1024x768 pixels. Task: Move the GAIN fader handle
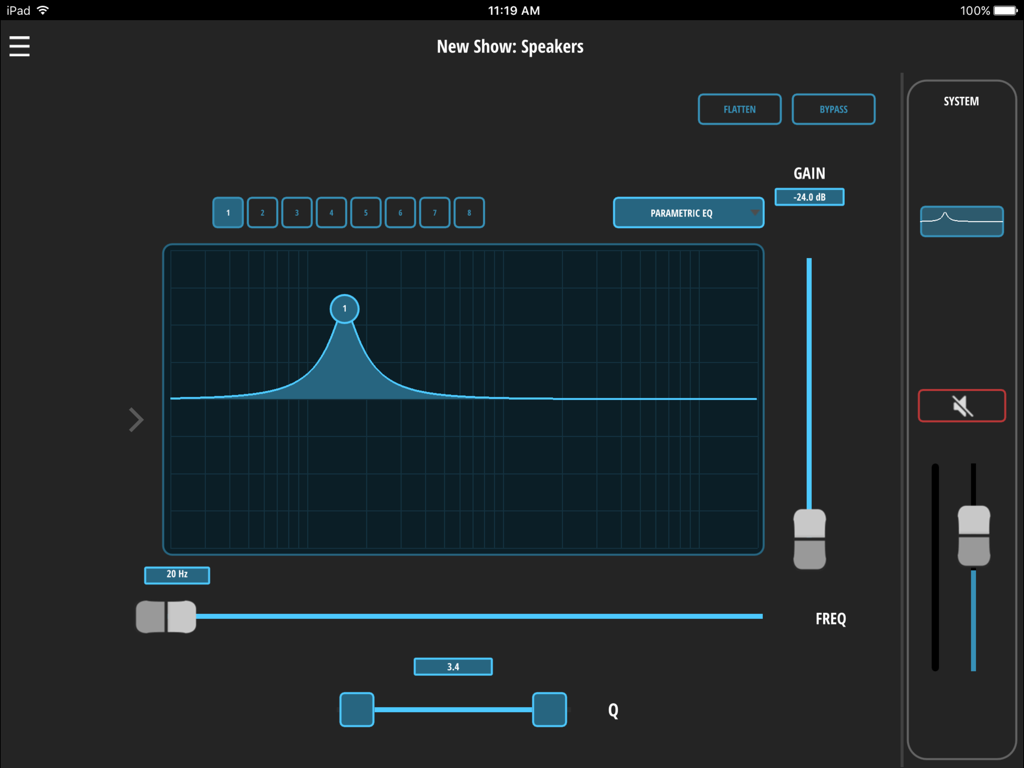(x=809, y=538)
